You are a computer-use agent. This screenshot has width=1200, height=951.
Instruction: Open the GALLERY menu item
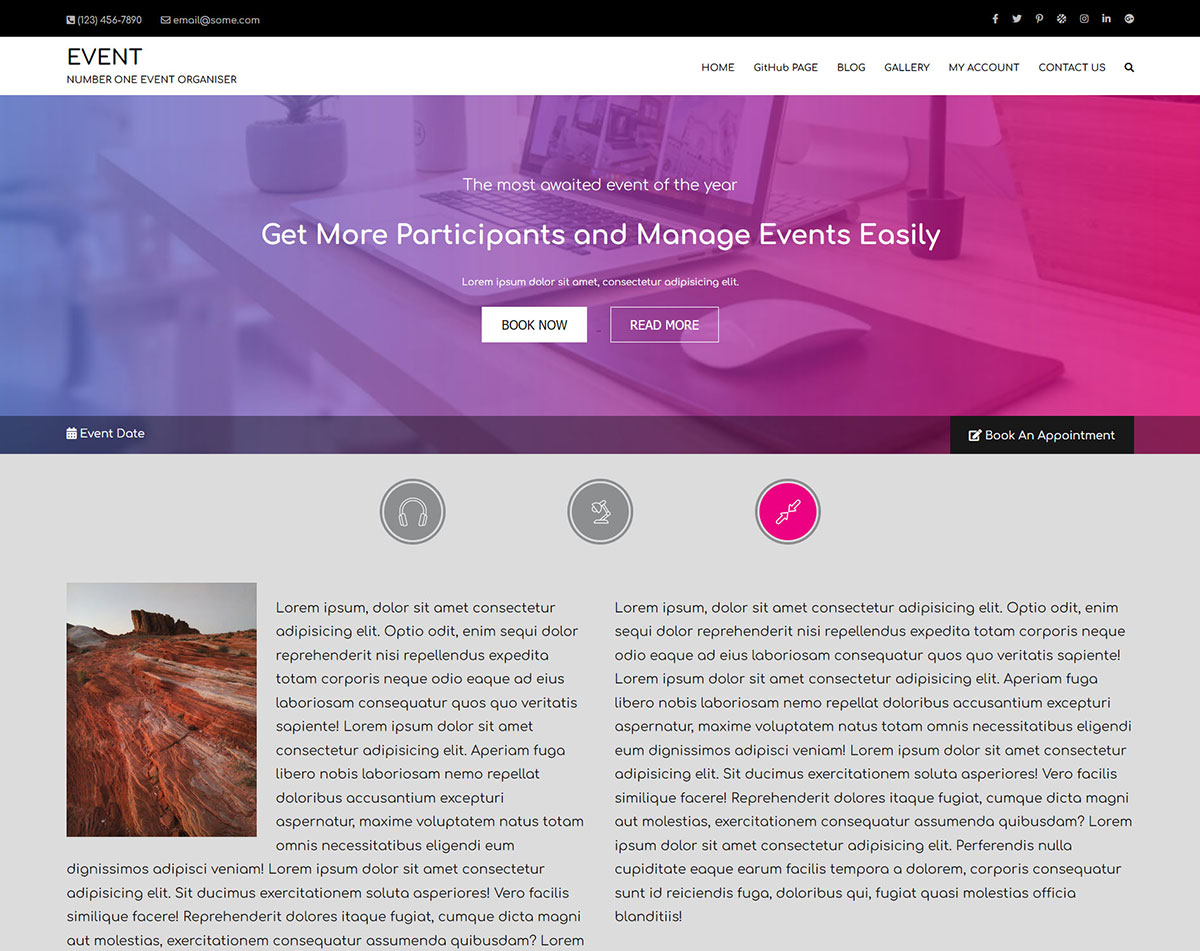[x=907, y=67]
